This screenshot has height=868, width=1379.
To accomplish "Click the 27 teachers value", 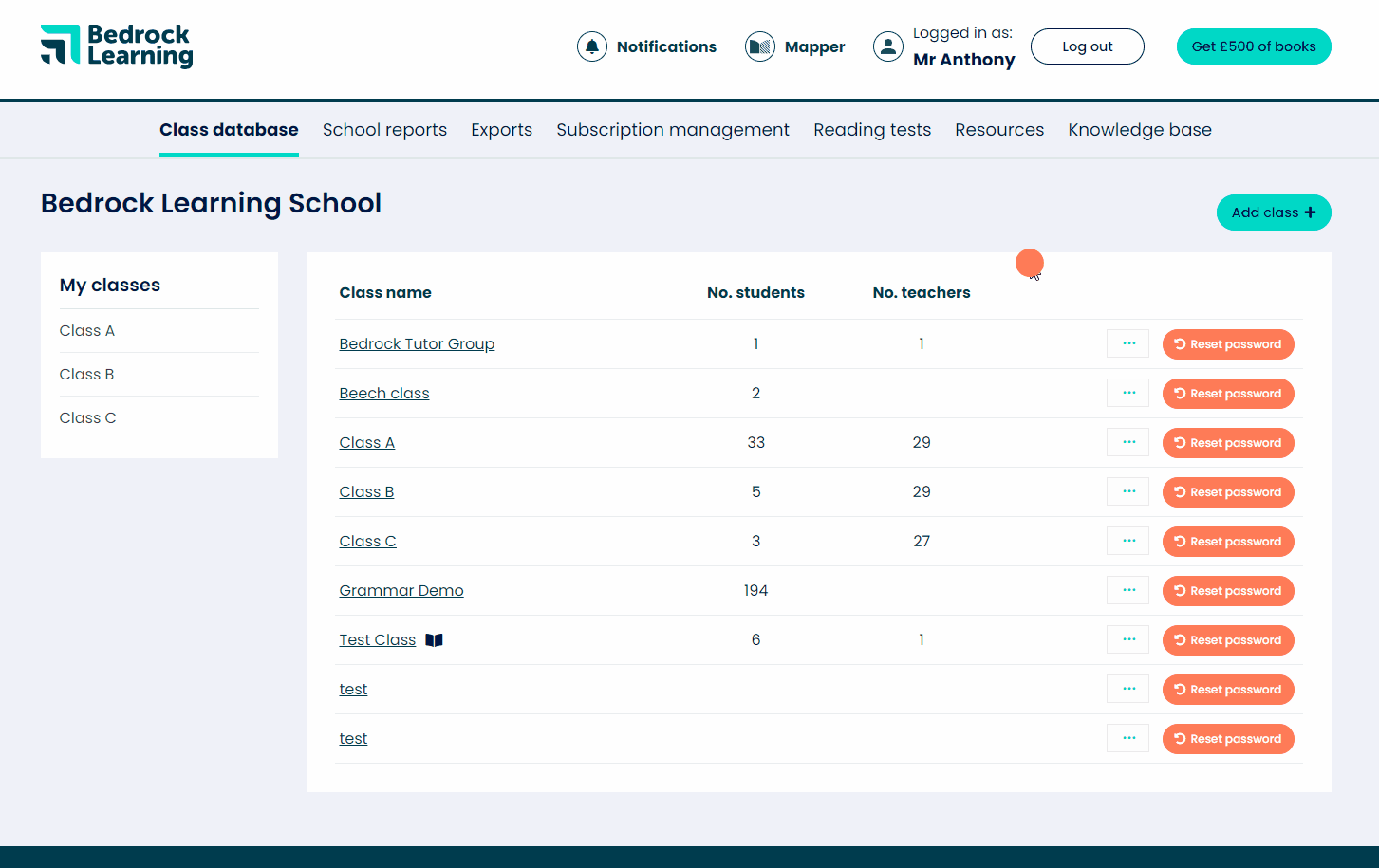I will [x=922, y=541].
